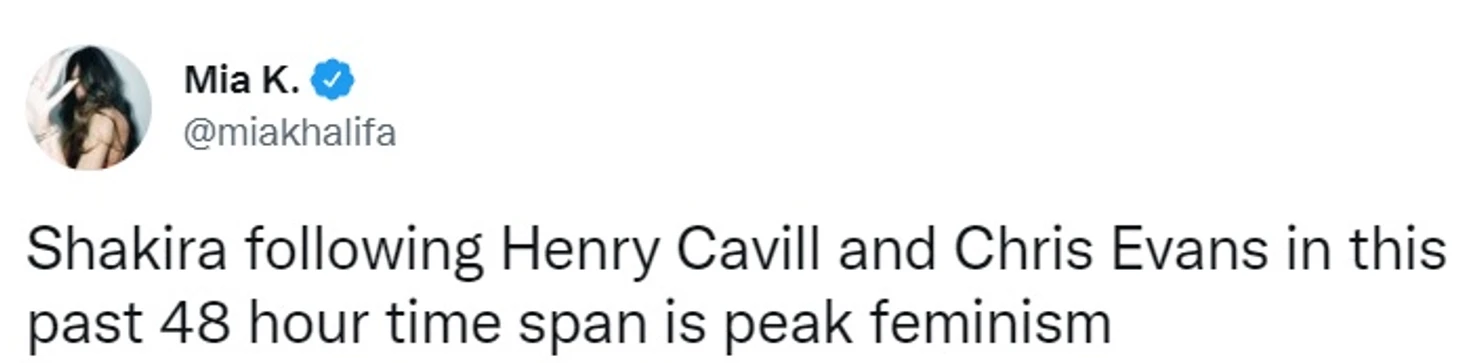The height and width of the screenshot is (363, 1460).
Task: Open Mia K.'s profile picture
Action: pyautogui.click(x=89, y=107)
